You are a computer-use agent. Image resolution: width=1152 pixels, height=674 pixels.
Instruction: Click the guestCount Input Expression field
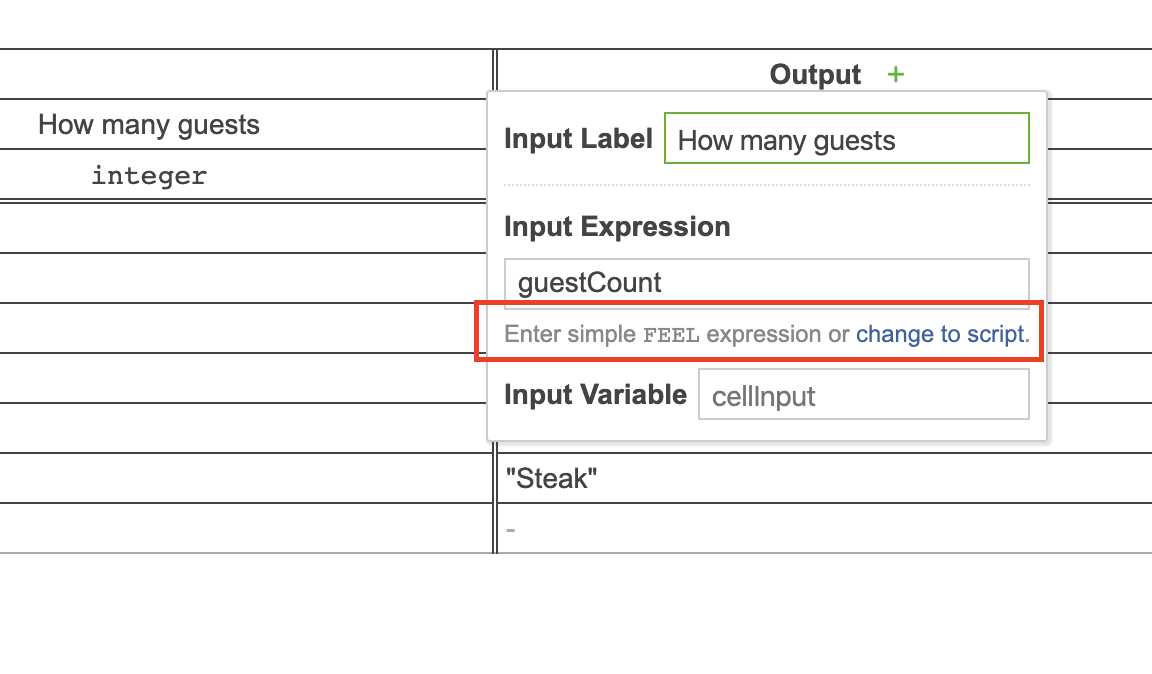[x=766, y=282]
